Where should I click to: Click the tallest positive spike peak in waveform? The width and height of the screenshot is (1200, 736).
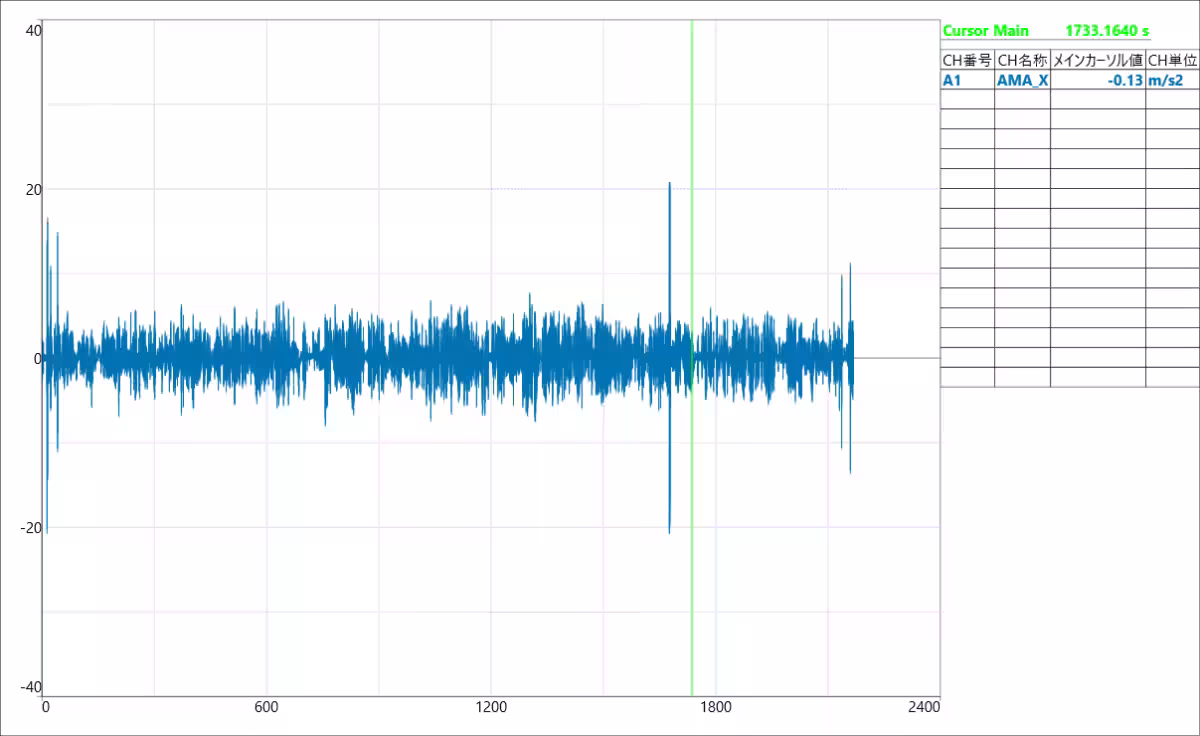click(x=669, y=185)
